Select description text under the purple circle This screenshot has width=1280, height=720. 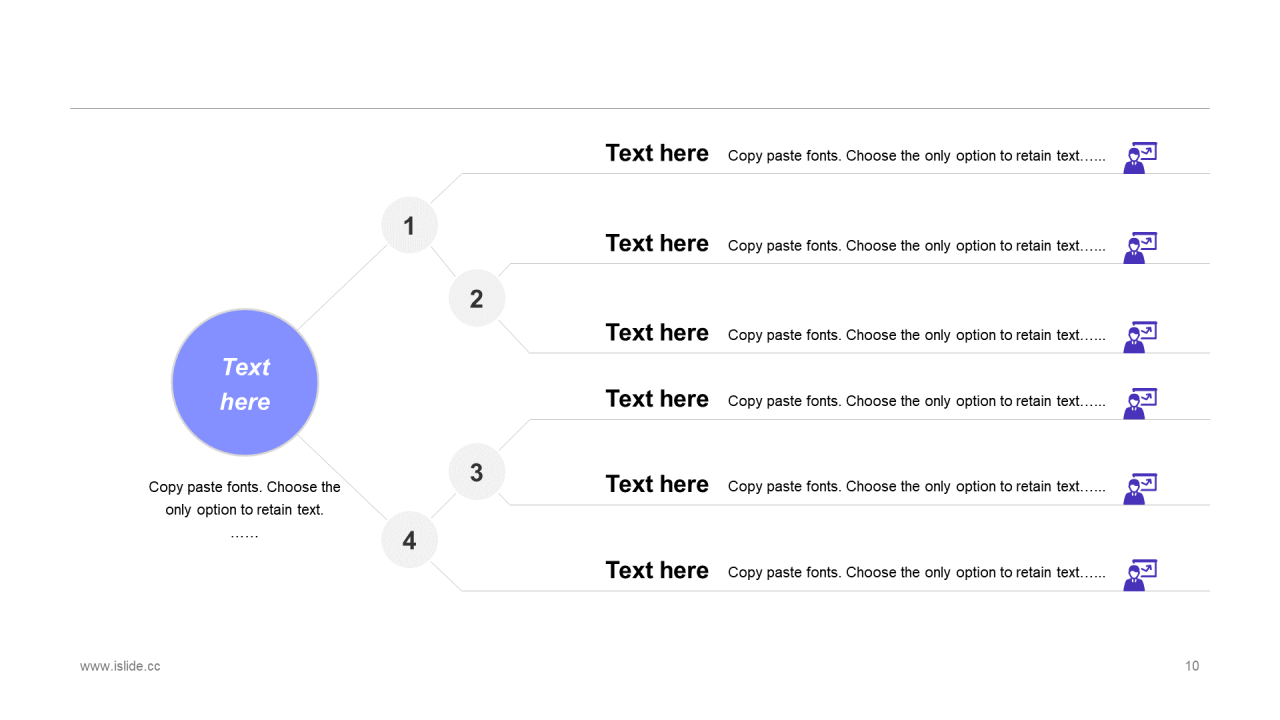click(x=245, y=510)
